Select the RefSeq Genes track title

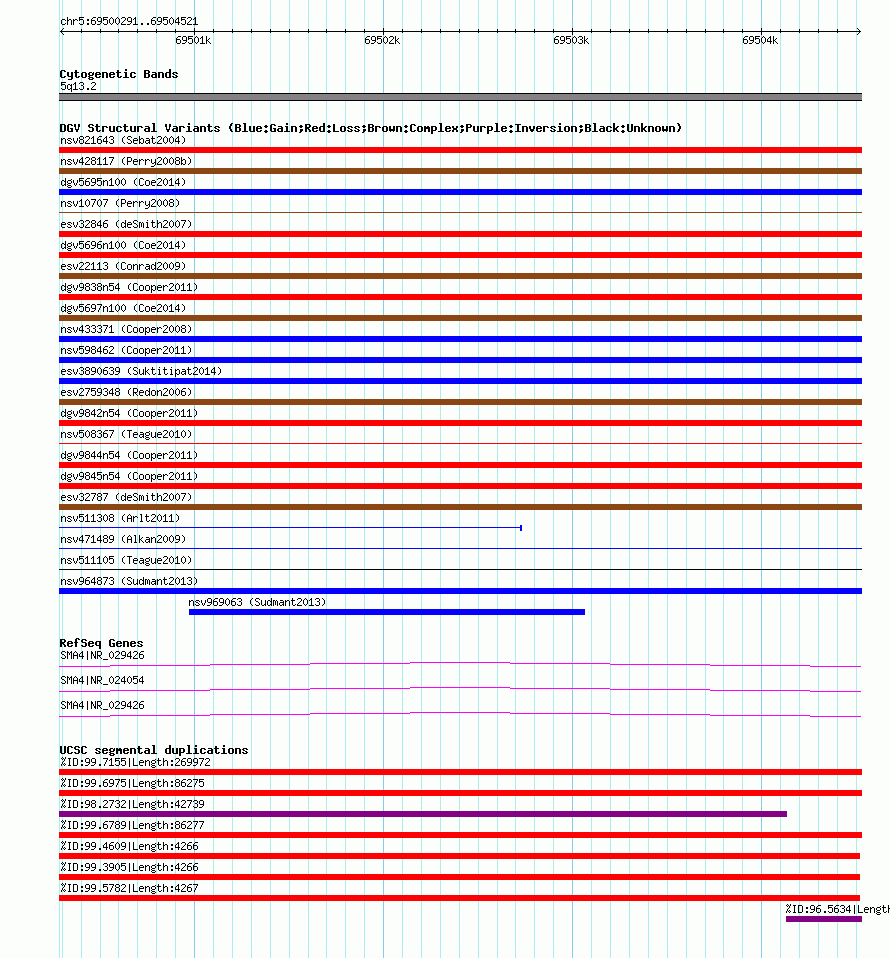101,643
